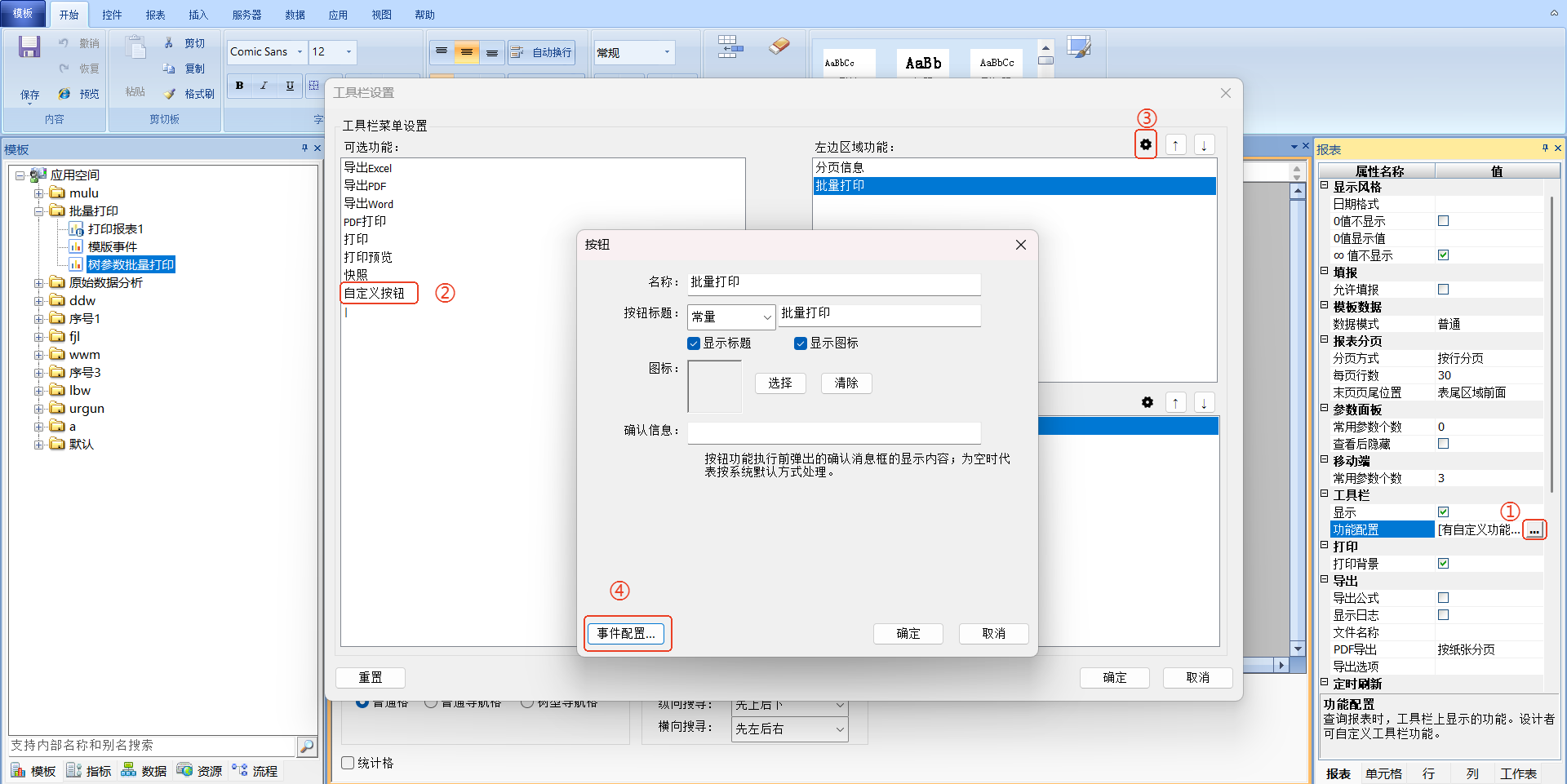Click the 事件配置... button

[x=626, y=634]
